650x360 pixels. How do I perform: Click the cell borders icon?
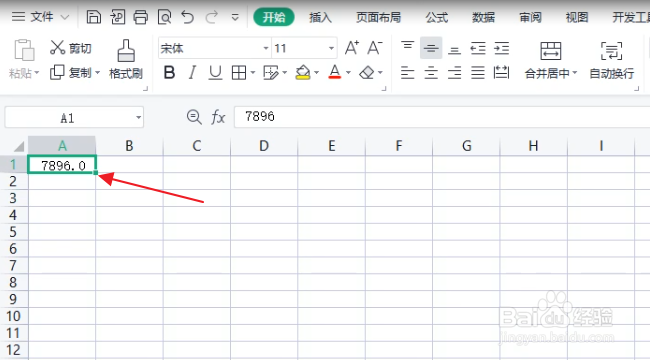239,73
